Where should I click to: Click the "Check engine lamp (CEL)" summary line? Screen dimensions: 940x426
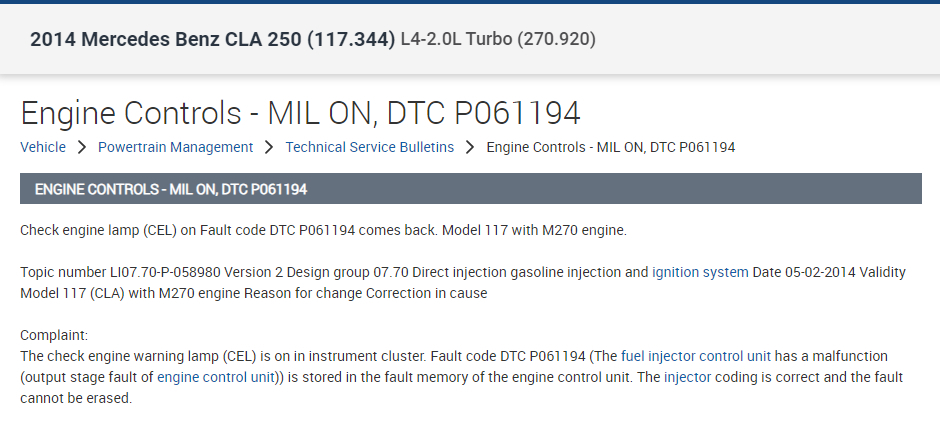coord(323,231)
